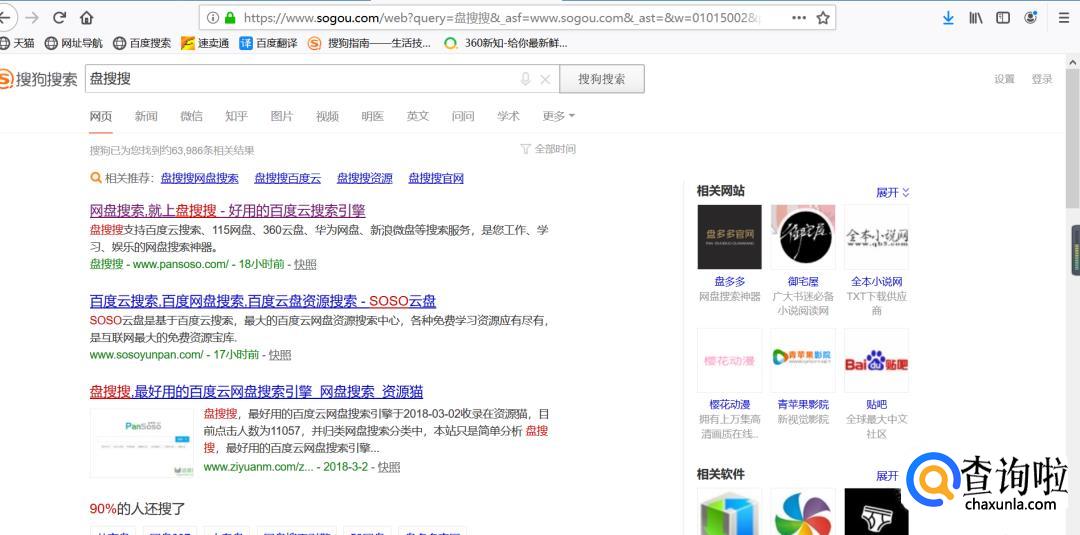This screenshot has width=1080, height=535.
Task: Expand the 相关软件 展开 section
Action: (x=892, y=476)
